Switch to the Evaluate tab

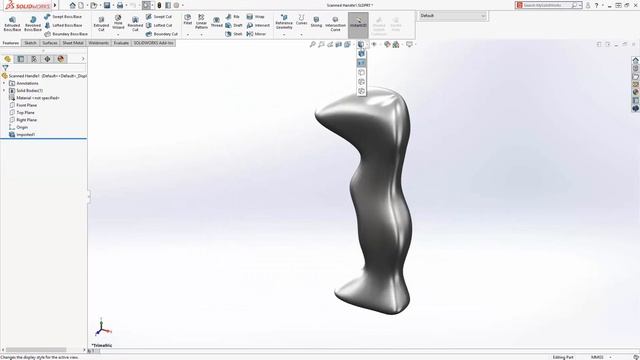(121, 43)
